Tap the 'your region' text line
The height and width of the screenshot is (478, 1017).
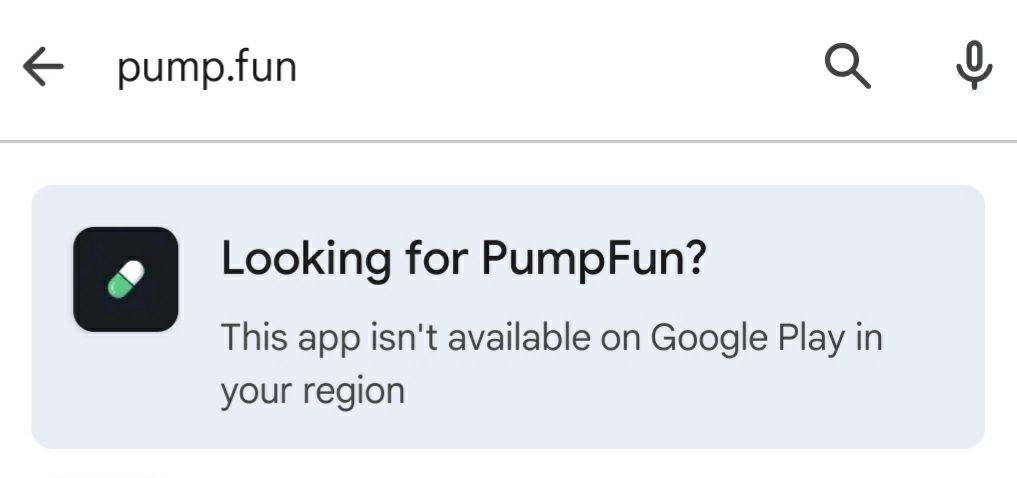click(312, 390)
